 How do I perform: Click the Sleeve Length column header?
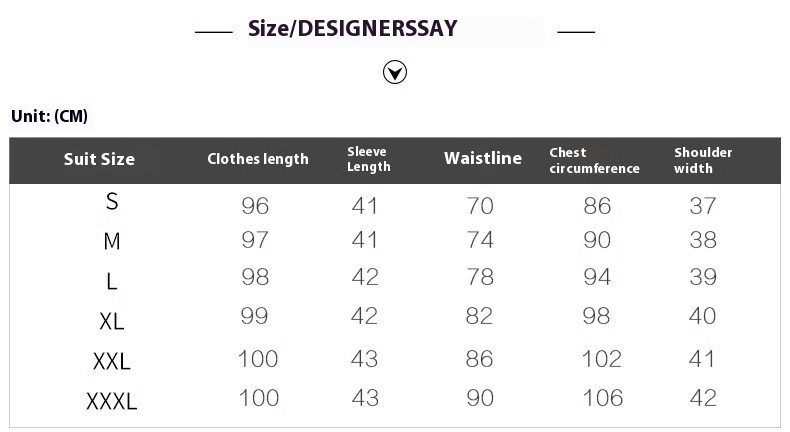tap(369, 159)
